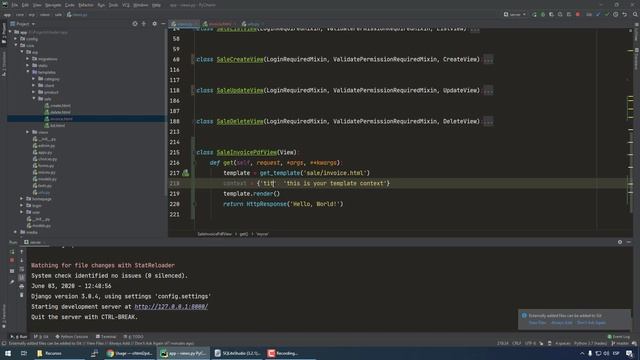The width and height of the screenshot is (640, 360).
Task: Click the SaleDeleteView class name
Action: (240, 122)
